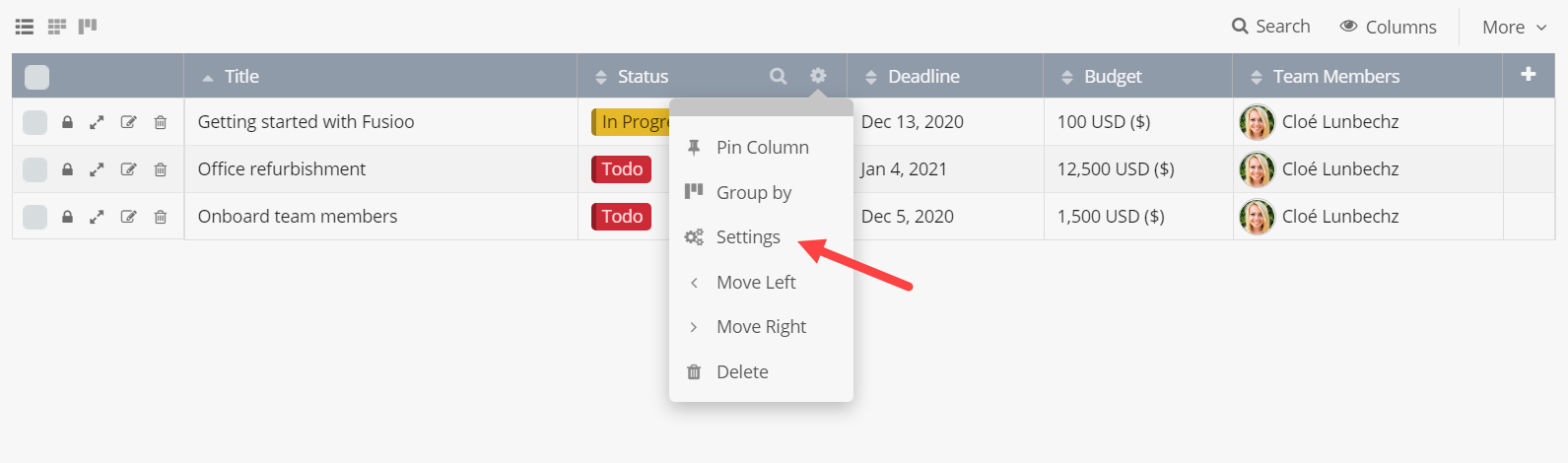Select the Onboard team members row checkbox
Viewport: 1568px width, 463px height.
click(34, 217)
